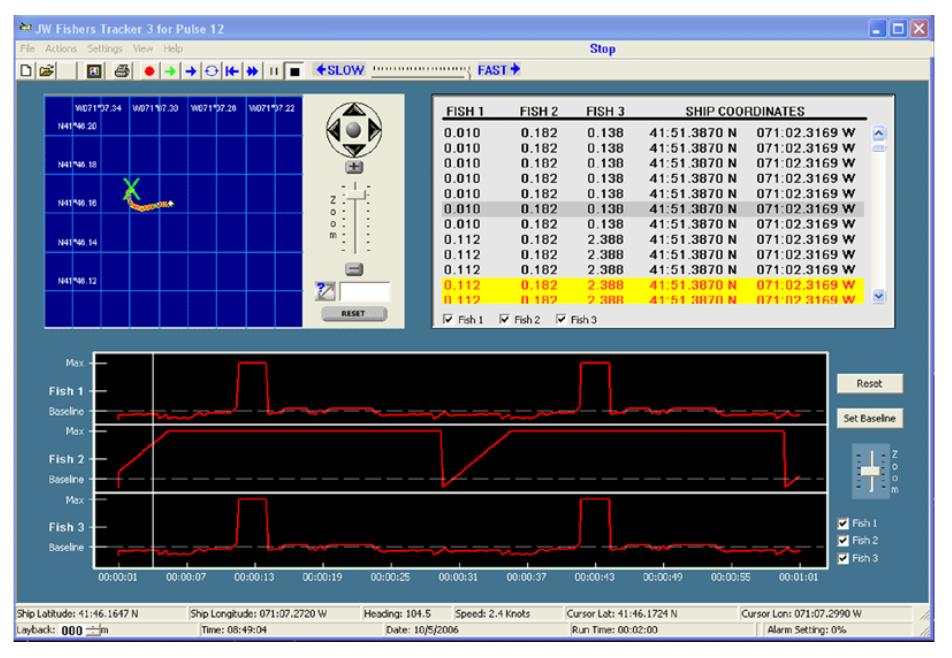Viewport: 952px width, 658px height.
Task: Click the loop/replay circular arrow icon
Action: pos(211,71)
